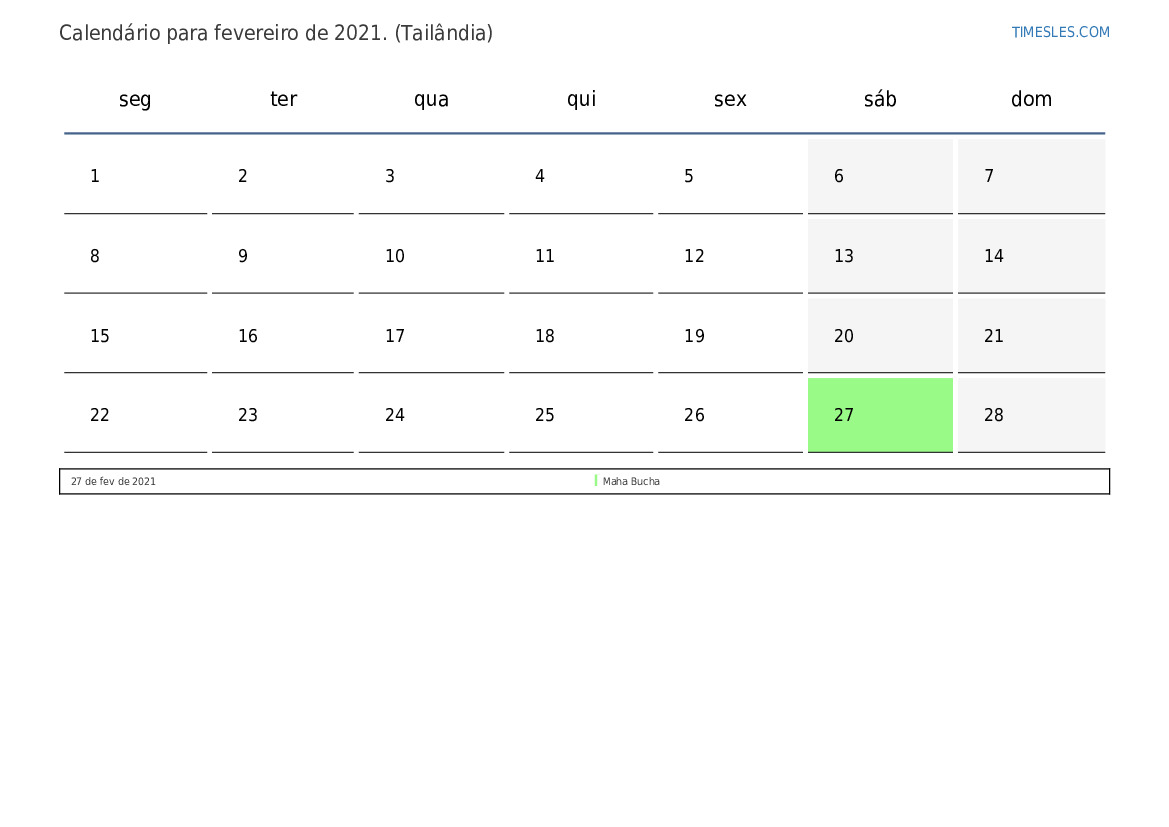The height and width of the screenshot is (827, 1169).
Task: Click day 12 in the calendar
Action: [730, 256]
